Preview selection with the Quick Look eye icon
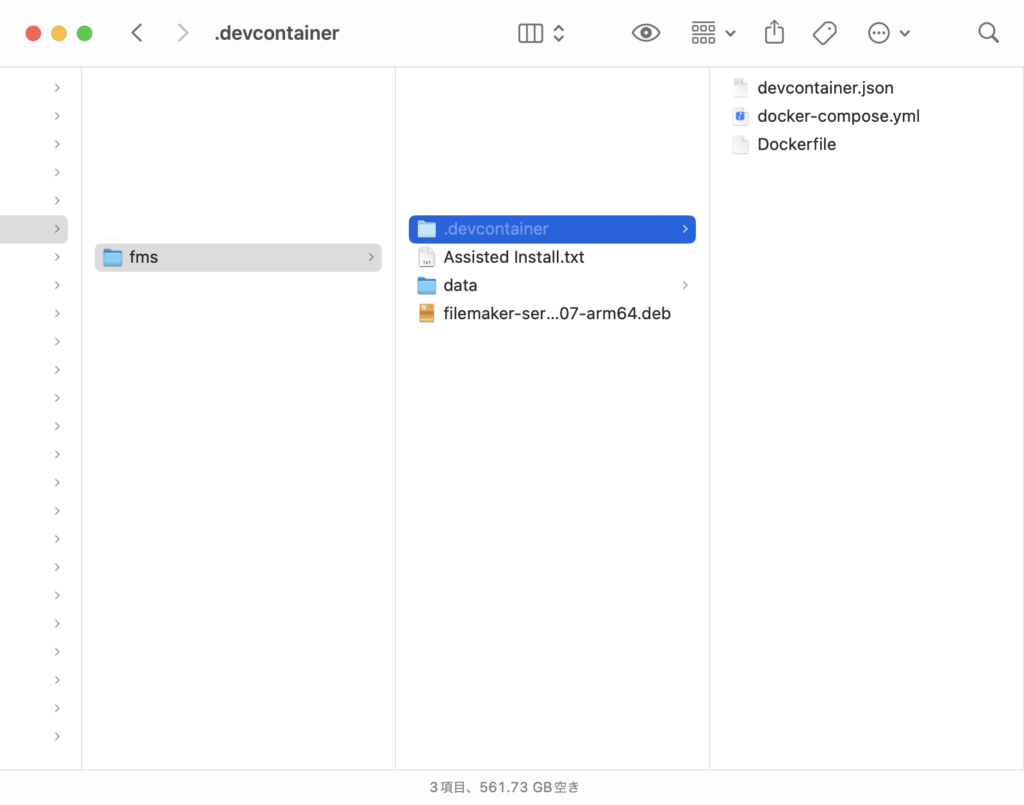 click(x=645, y=32)
